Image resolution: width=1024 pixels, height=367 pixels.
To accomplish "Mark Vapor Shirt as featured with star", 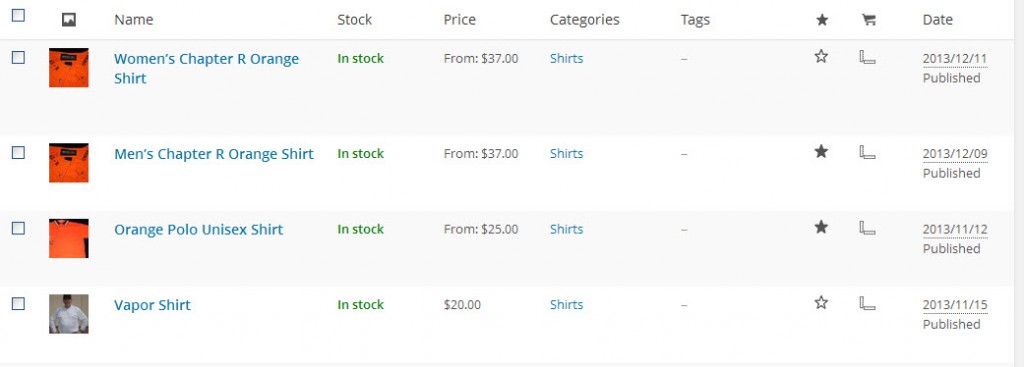I will pyautogui.click(x=821, y=303).
